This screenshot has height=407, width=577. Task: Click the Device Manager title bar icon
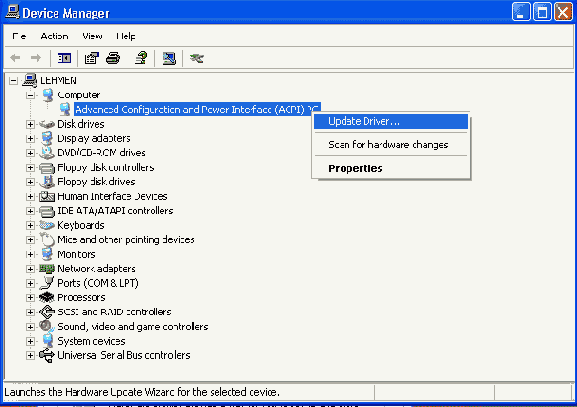tap(12, 12)
